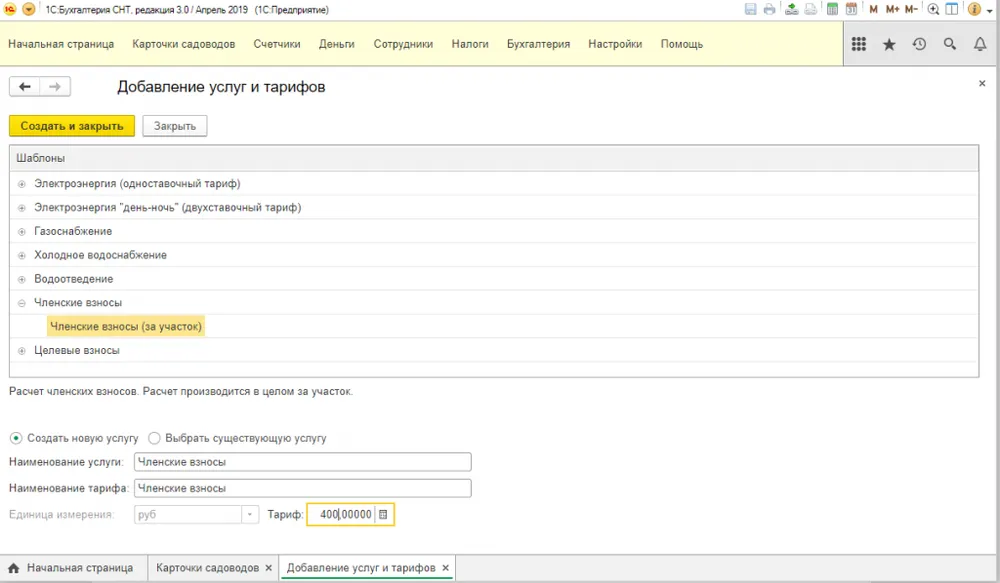
Task: Click the orange information icon
Action: click(974, 9)
